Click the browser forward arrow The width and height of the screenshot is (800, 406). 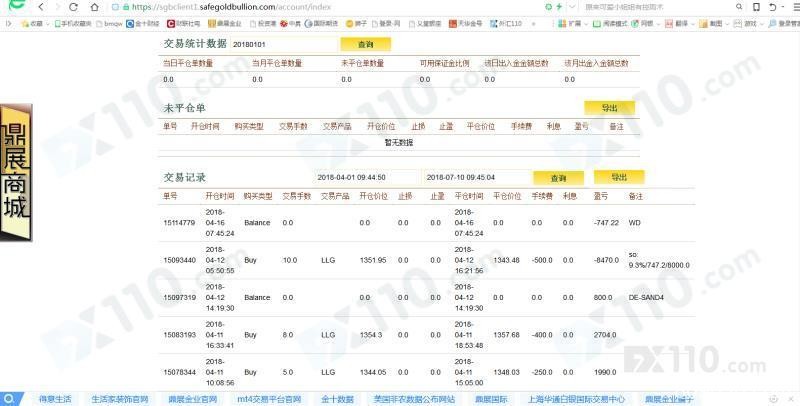(56, 6)
